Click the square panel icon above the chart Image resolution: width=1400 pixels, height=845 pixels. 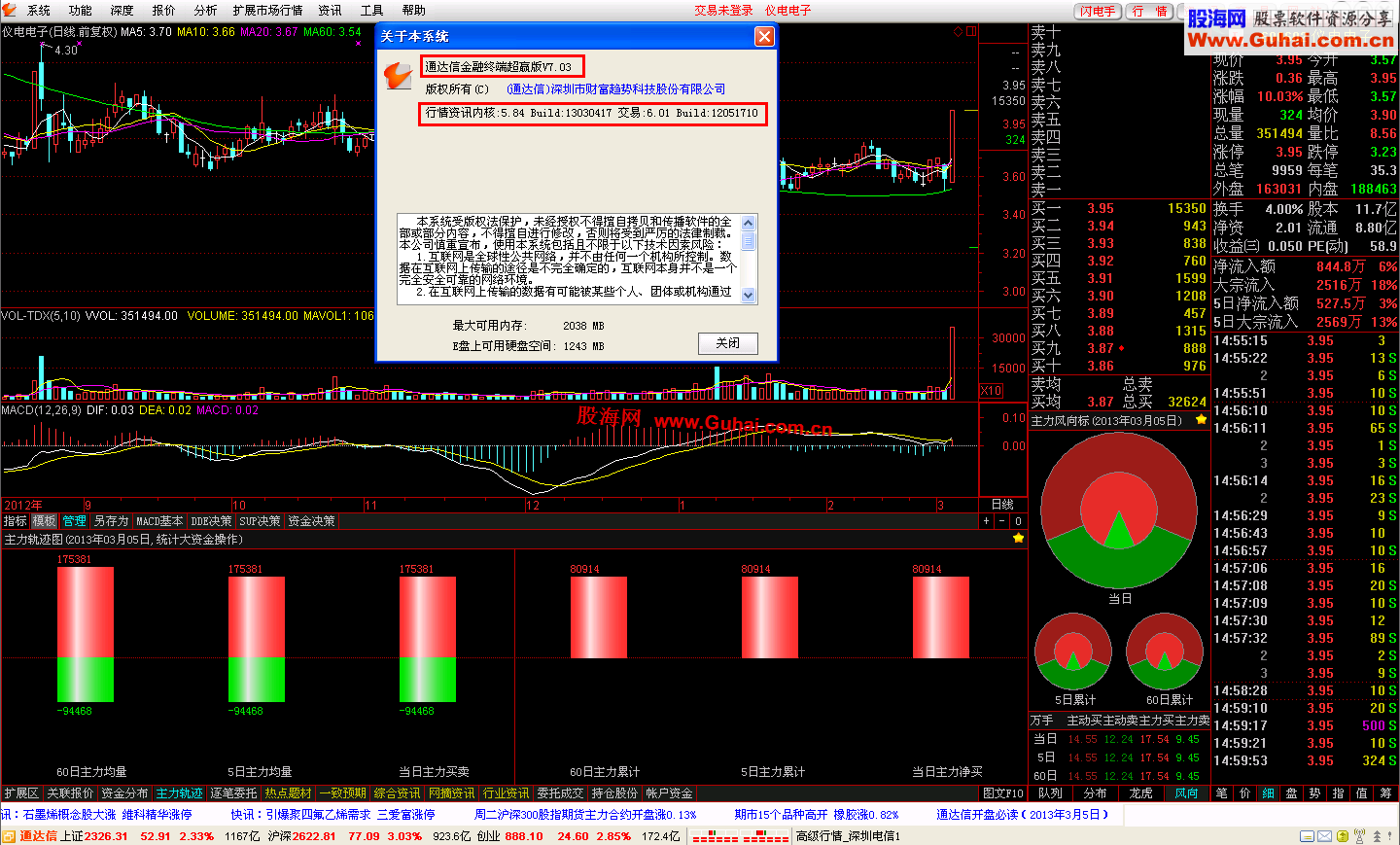point(970,31)
